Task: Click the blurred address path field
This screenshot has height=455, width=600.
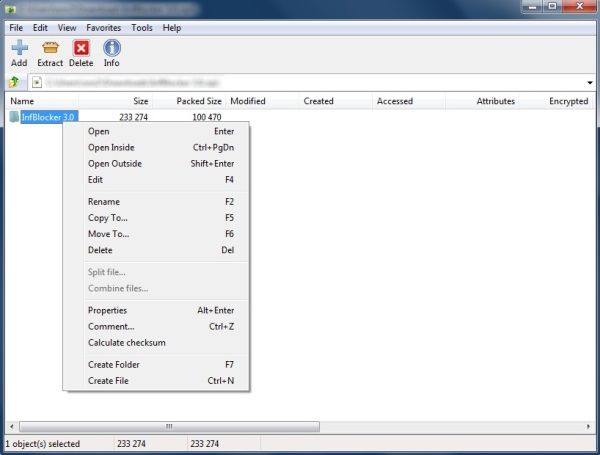Action: click(x=314, y=82)
